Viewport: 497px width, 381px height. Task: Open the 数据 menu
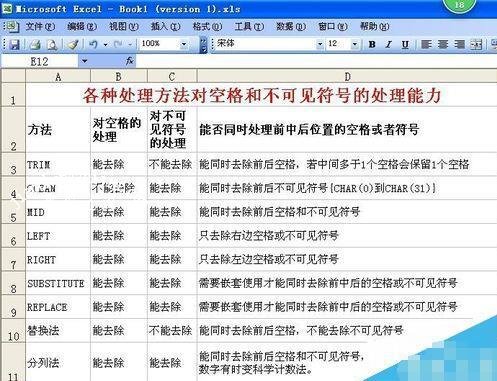click(291, 26)
